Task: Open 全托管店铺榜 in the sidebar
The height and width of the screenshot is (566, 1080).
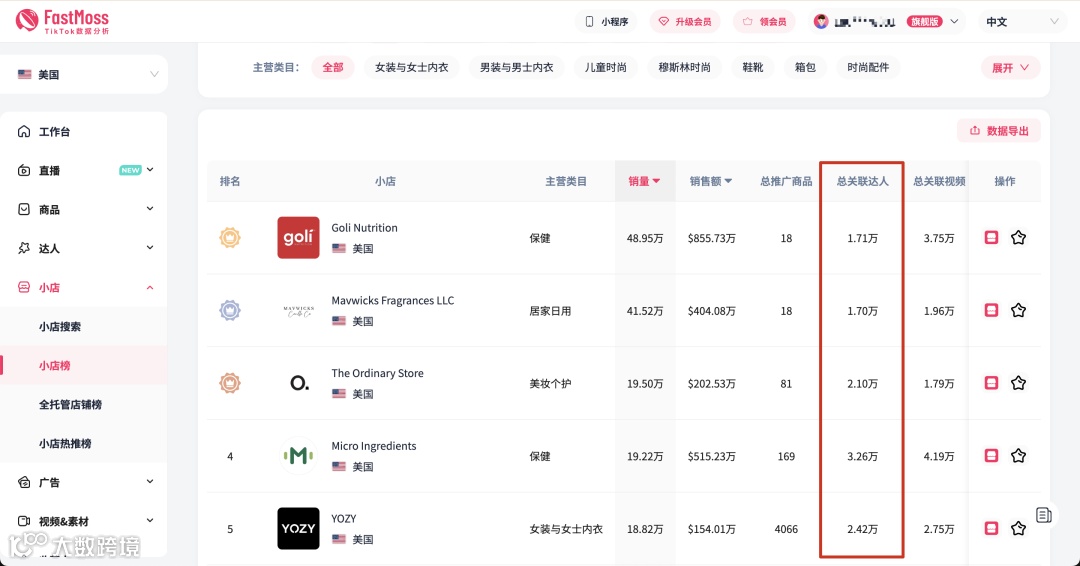Action: [70, 404]
